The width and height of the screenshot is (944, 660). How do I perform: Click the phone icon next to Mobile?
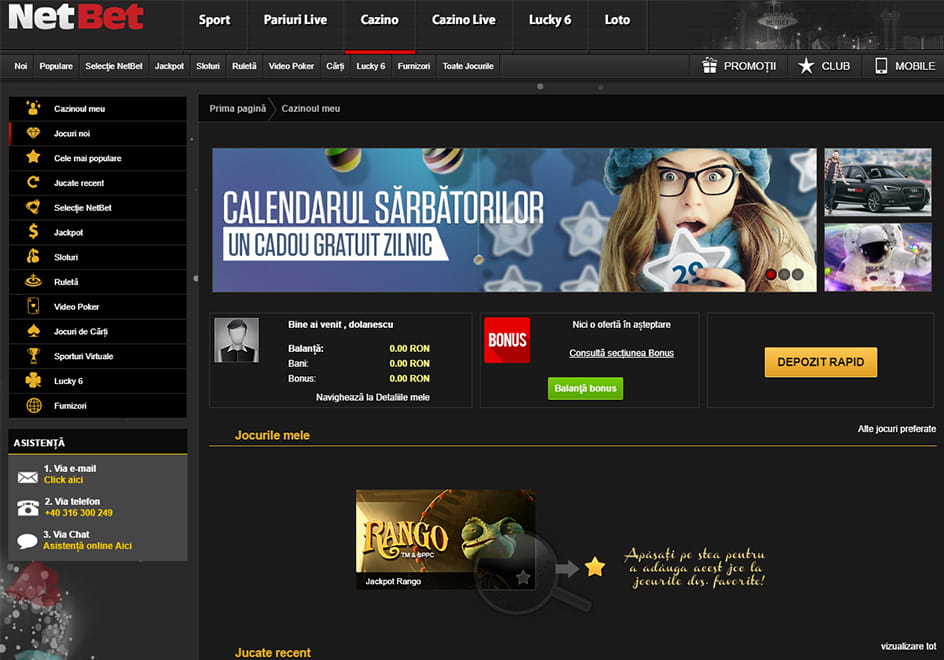(x=881, y=66)
